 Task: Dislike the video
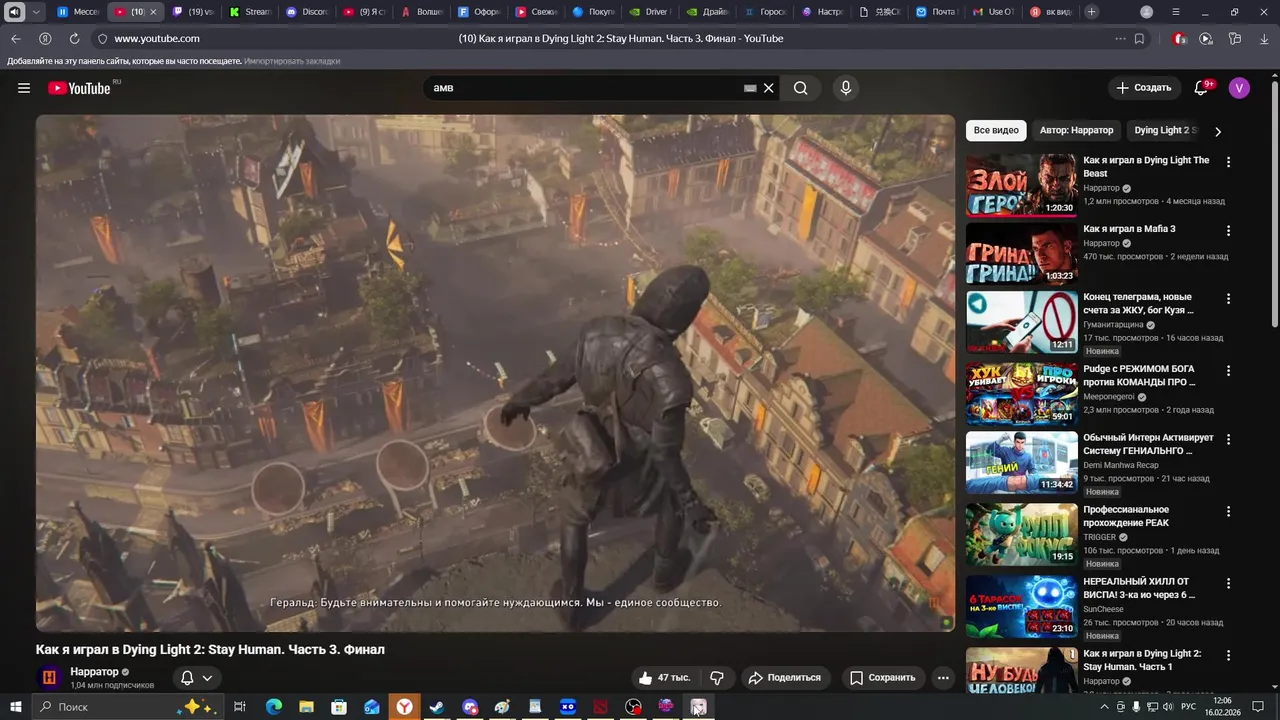717,677
